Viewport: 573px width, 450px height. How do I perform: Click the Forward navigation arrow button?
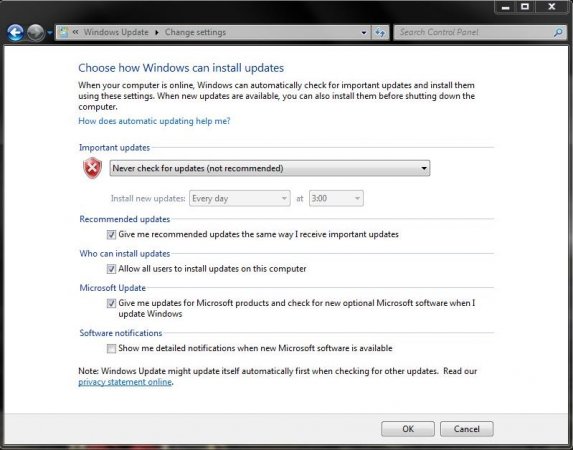(x=35, y=33)
